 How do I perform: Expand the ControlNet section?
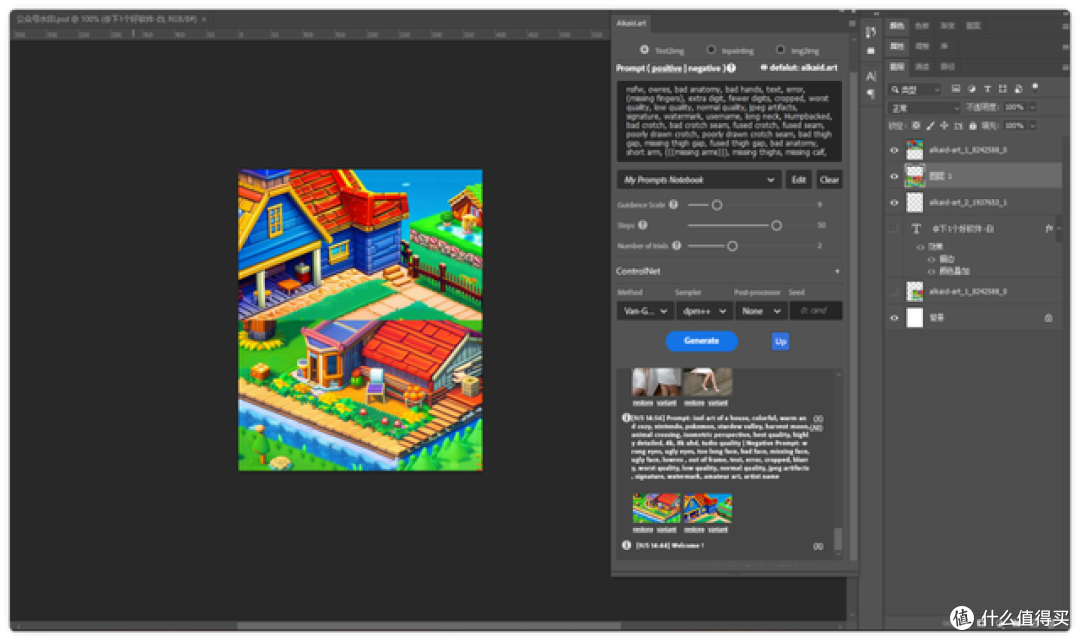pyautogui.click(x=837, y=271)
